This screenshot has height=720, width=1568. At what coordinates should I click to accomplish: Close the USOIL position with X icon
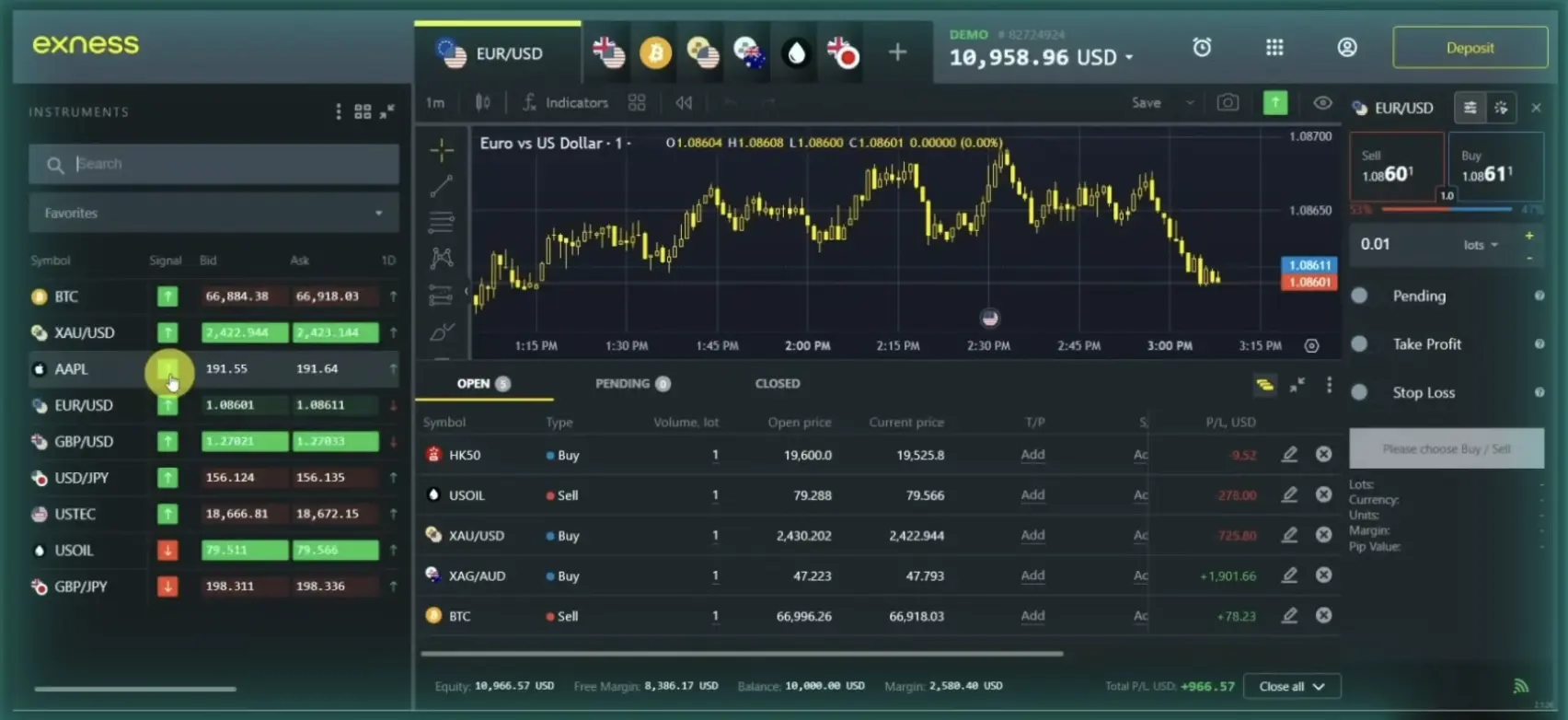(1323, 494)
